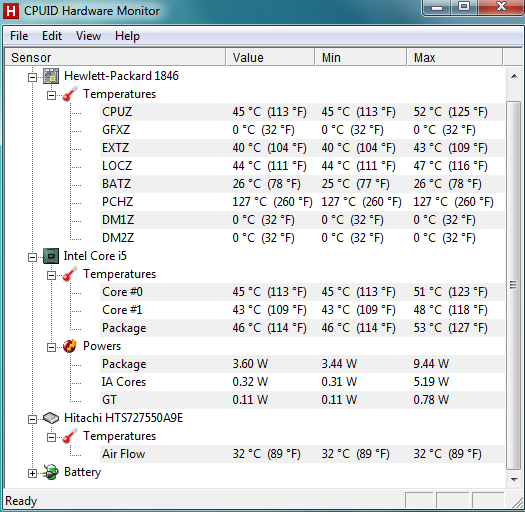Collapse Temperatures under Intel Core i5
This screenshot has height=512, width=525.
pos(51,276)
